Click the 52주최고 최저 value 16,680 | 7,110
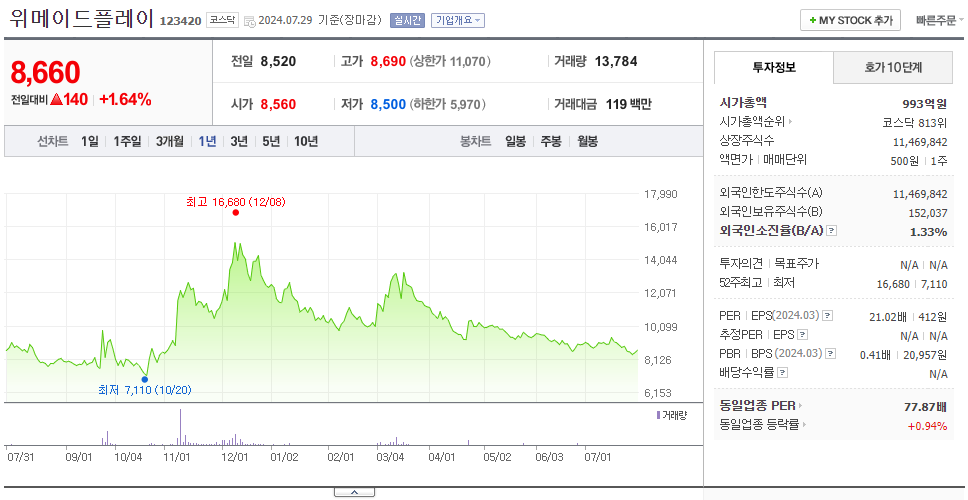 912,283
